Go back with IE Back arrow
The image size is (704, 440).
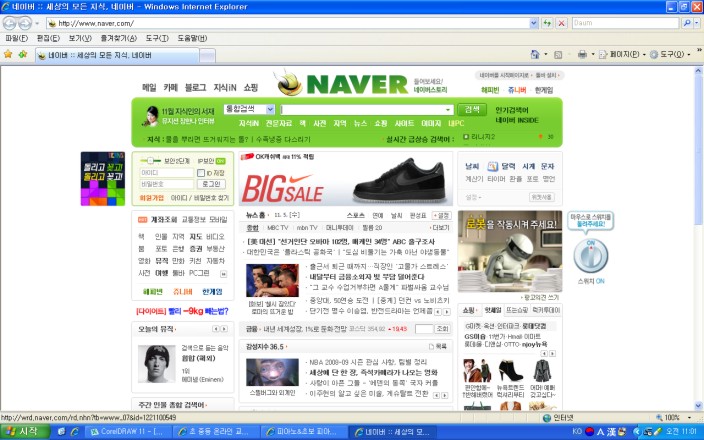(9, 23)
